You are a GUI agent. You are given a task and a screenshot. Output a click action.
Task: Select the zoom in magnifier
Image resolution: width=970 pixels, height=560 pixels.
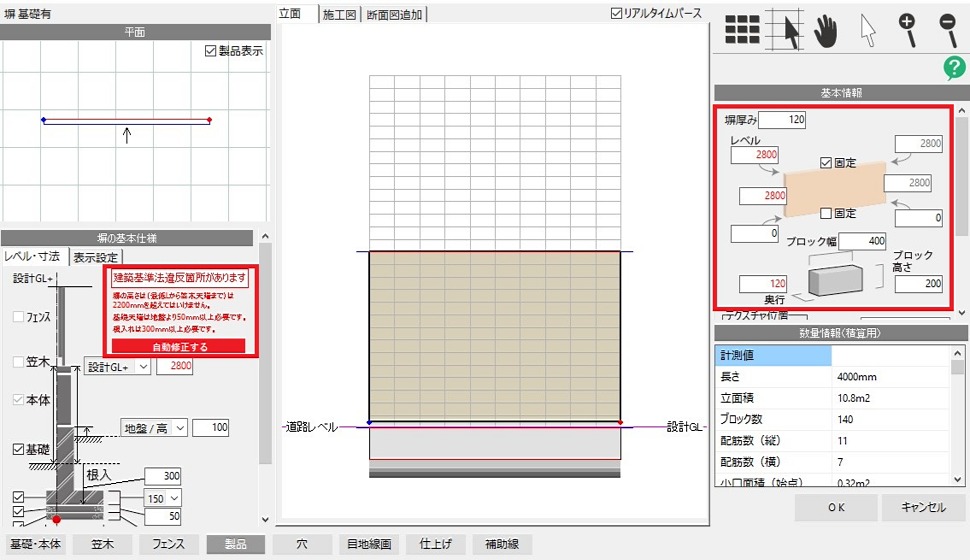[x=908, y=30]
